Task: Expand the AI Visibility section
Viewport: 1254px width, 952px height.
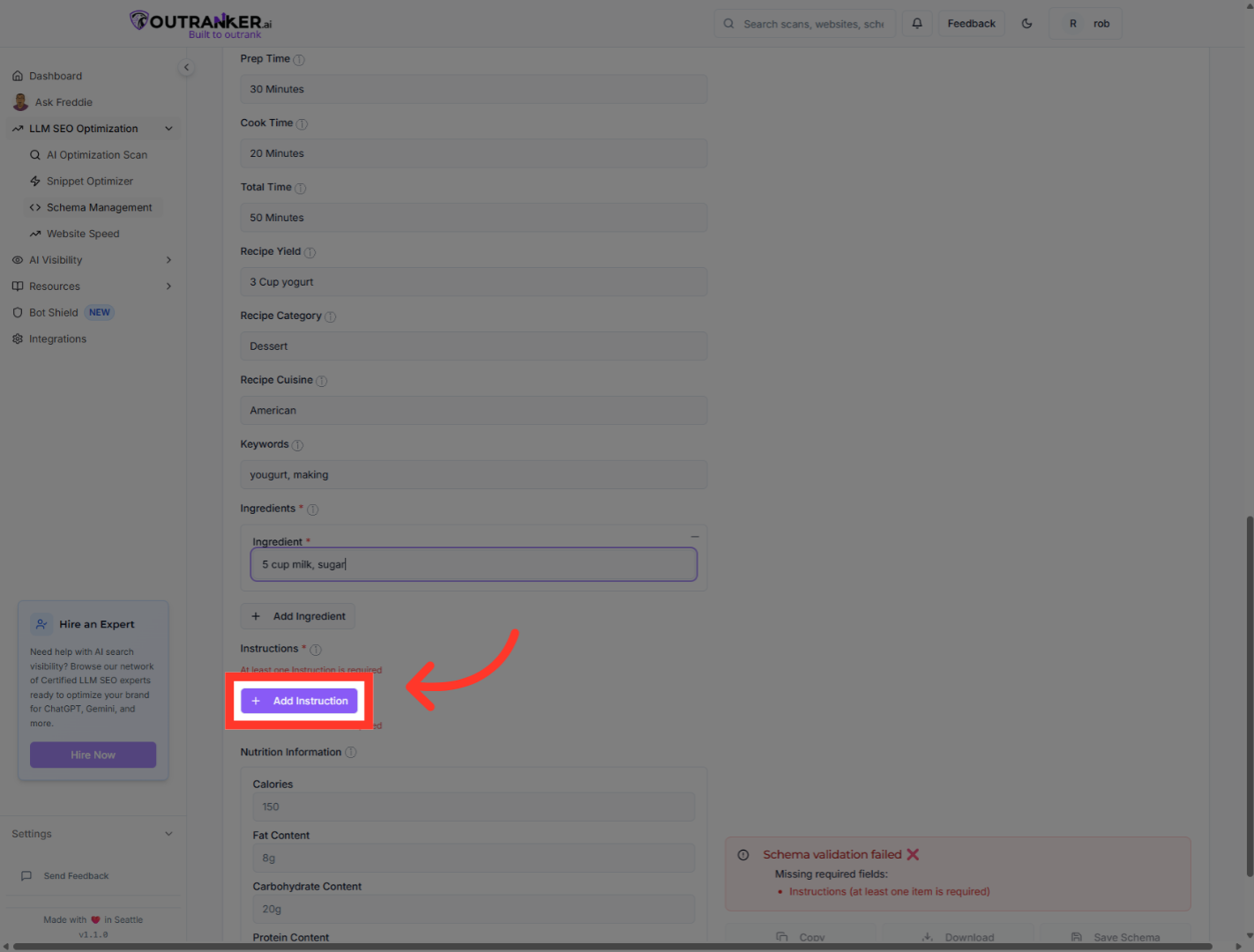Action: 168,259
